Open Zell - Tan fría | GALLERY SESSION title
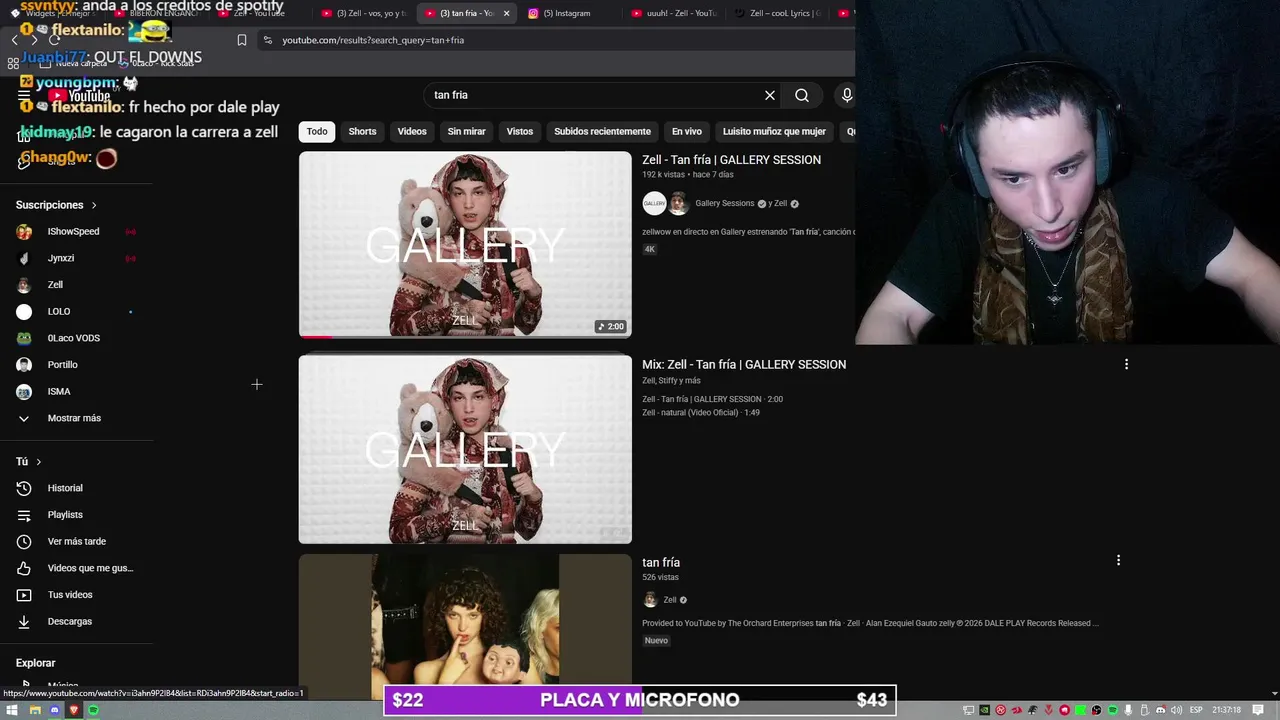1280x720 pixels. 731,160
